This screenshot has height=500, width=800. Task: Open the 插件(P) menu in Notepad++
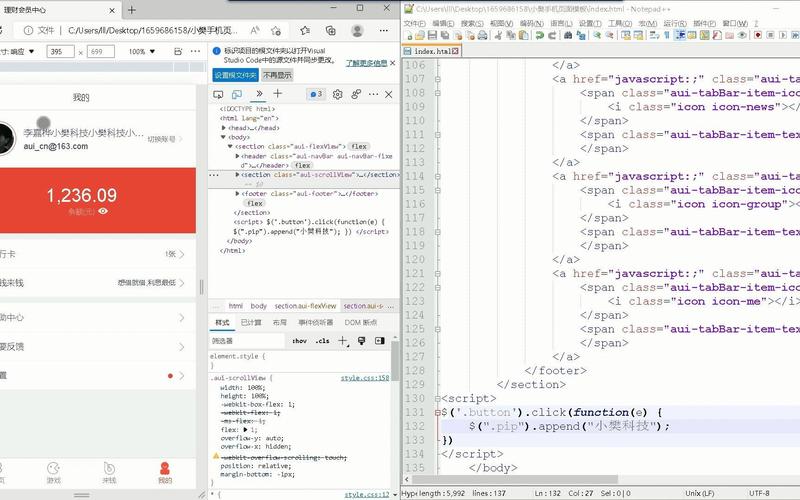[704, 23]
